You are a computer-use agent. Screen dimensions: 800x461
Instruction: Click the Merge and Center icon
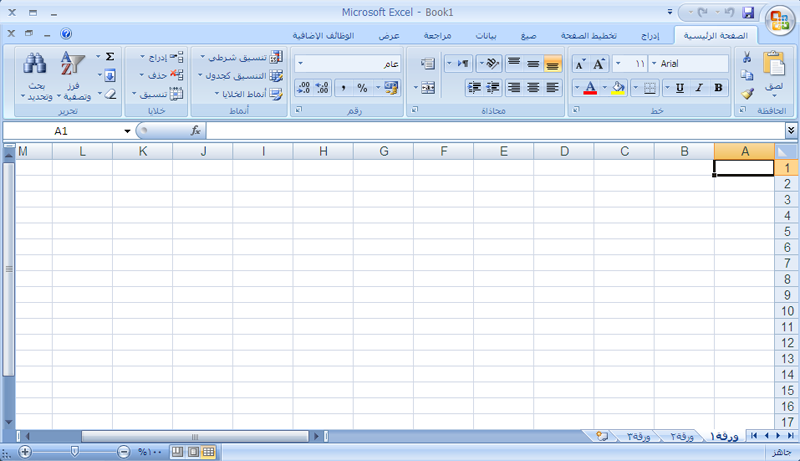pos(428,88)
